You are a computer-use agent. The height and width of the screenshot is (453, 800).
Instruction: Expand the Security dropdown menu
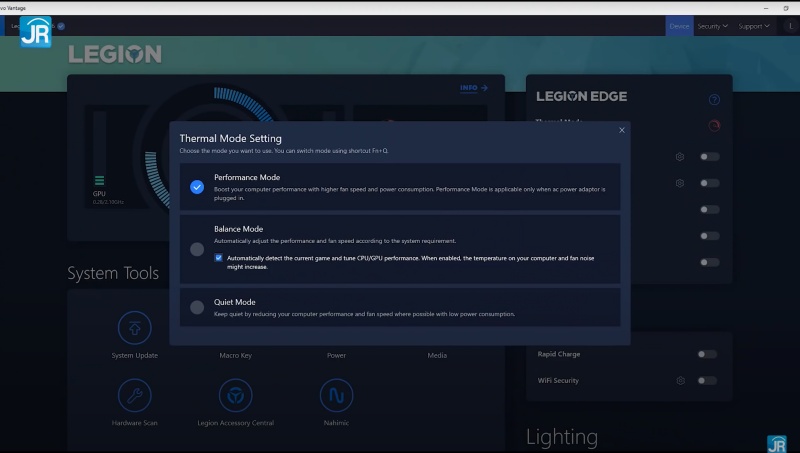point(713,26)
